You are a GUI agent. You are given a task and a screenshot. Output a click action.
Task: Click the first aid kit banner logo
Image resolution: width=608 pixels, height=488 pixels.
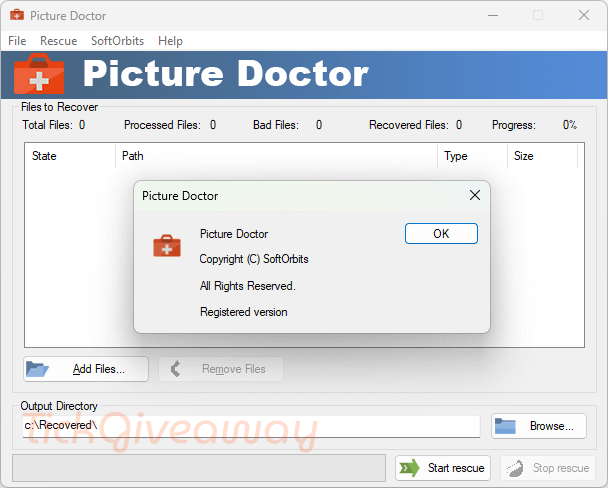[39, 74]
